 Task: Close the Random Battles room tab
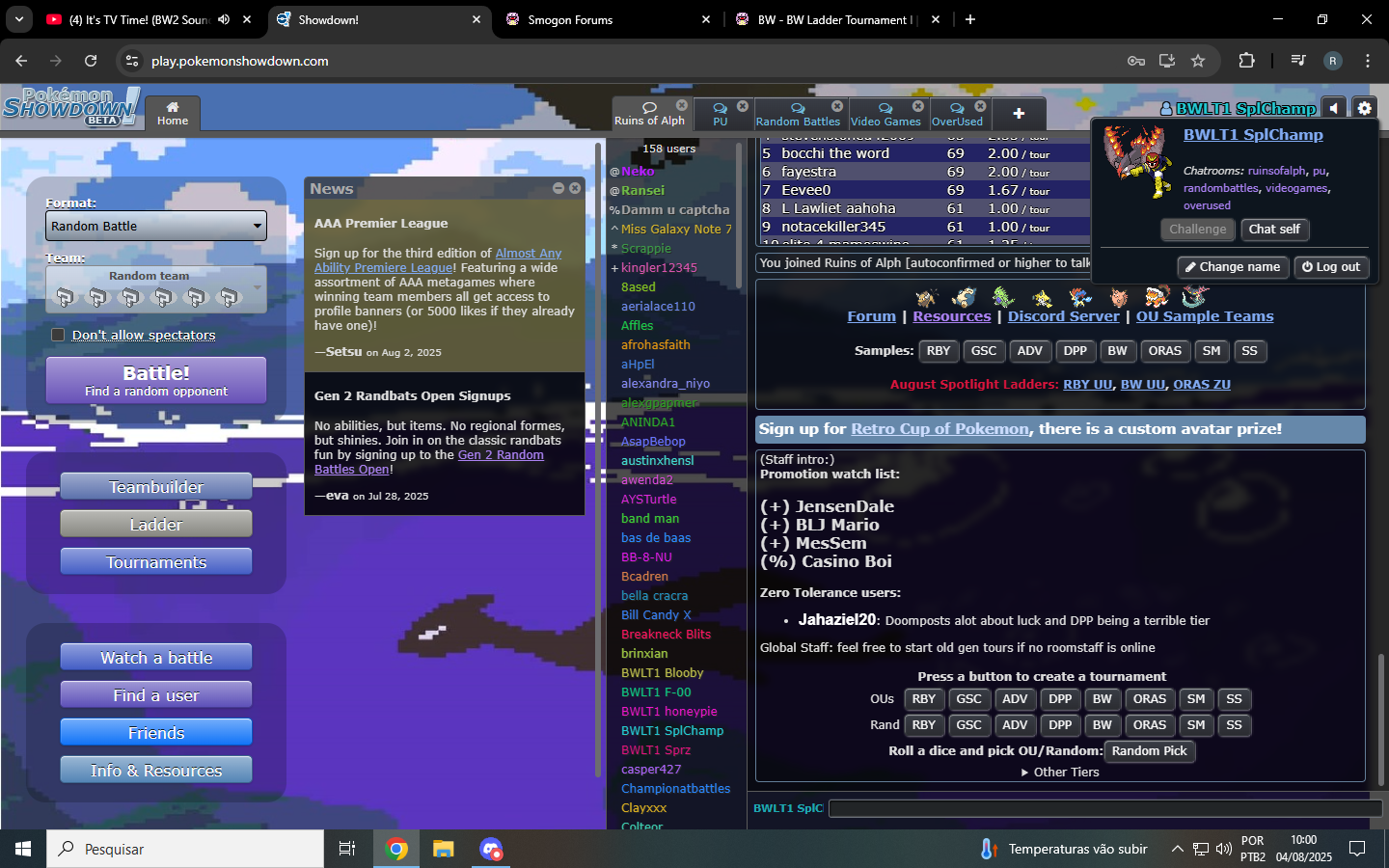pos(837,106)
